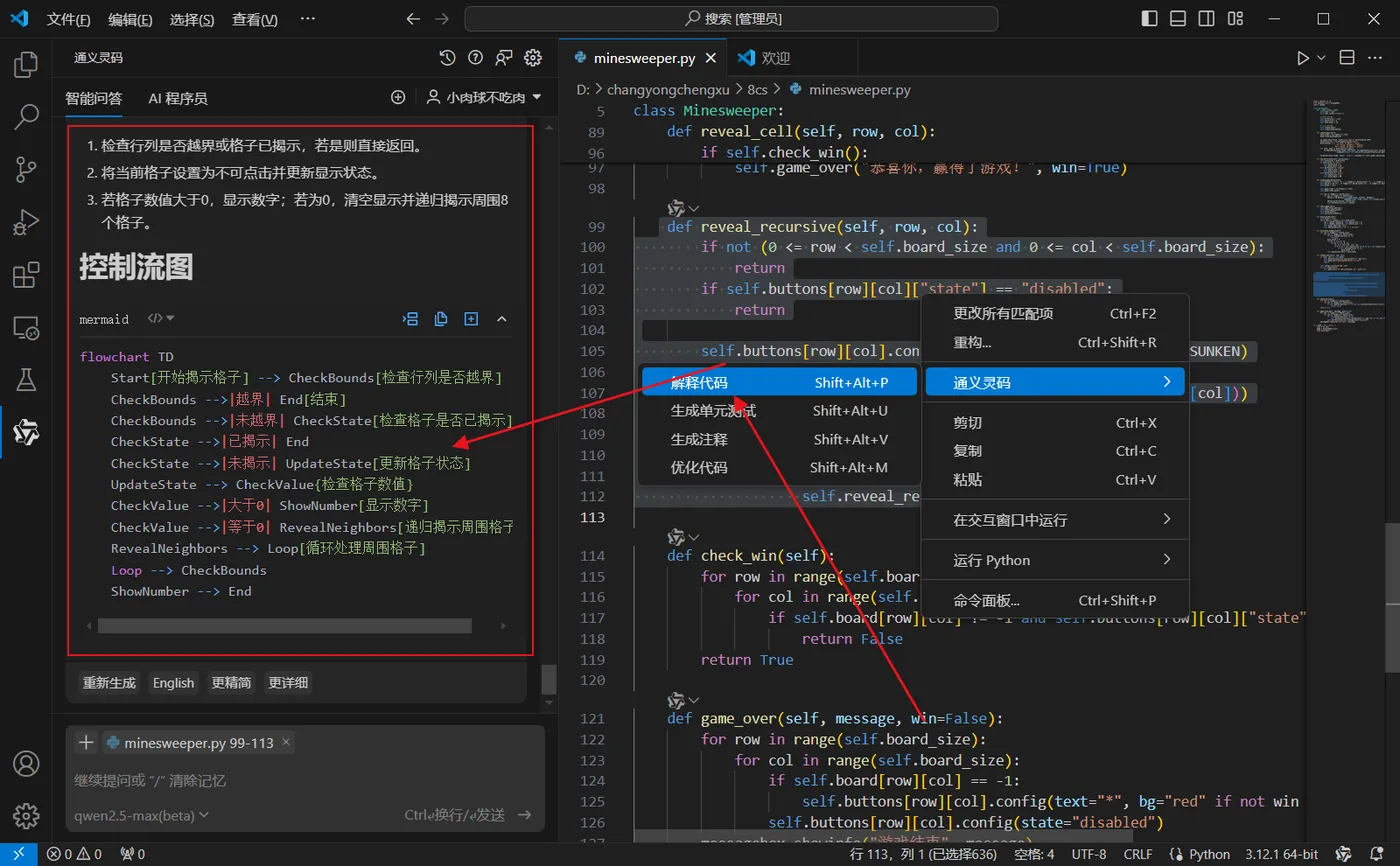1400x866 pixels.
Task: Copy the mermaid code block
Action: coord(441,319)
